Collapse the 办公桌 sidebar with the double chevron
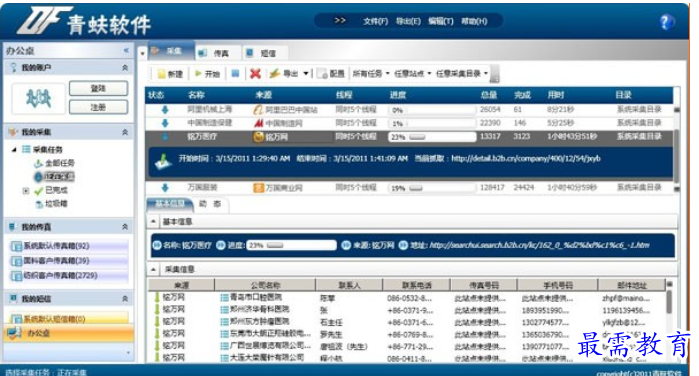 pyautogui.click(x=126, y=50)
